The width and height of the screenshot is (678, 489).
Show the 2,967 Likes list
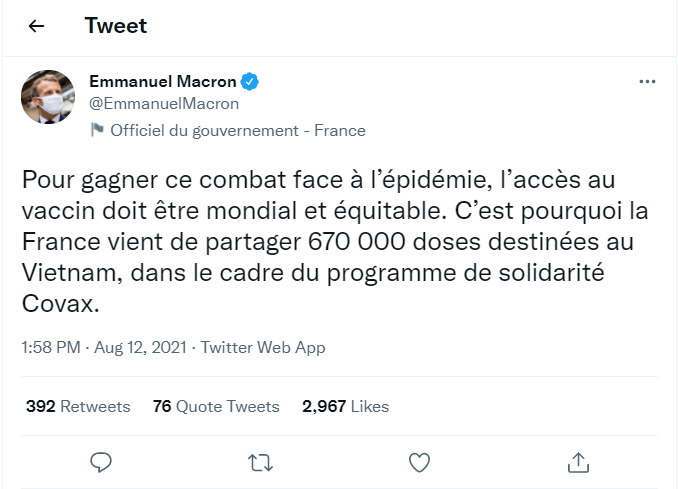pyautogui.click(x=345, y=406)
